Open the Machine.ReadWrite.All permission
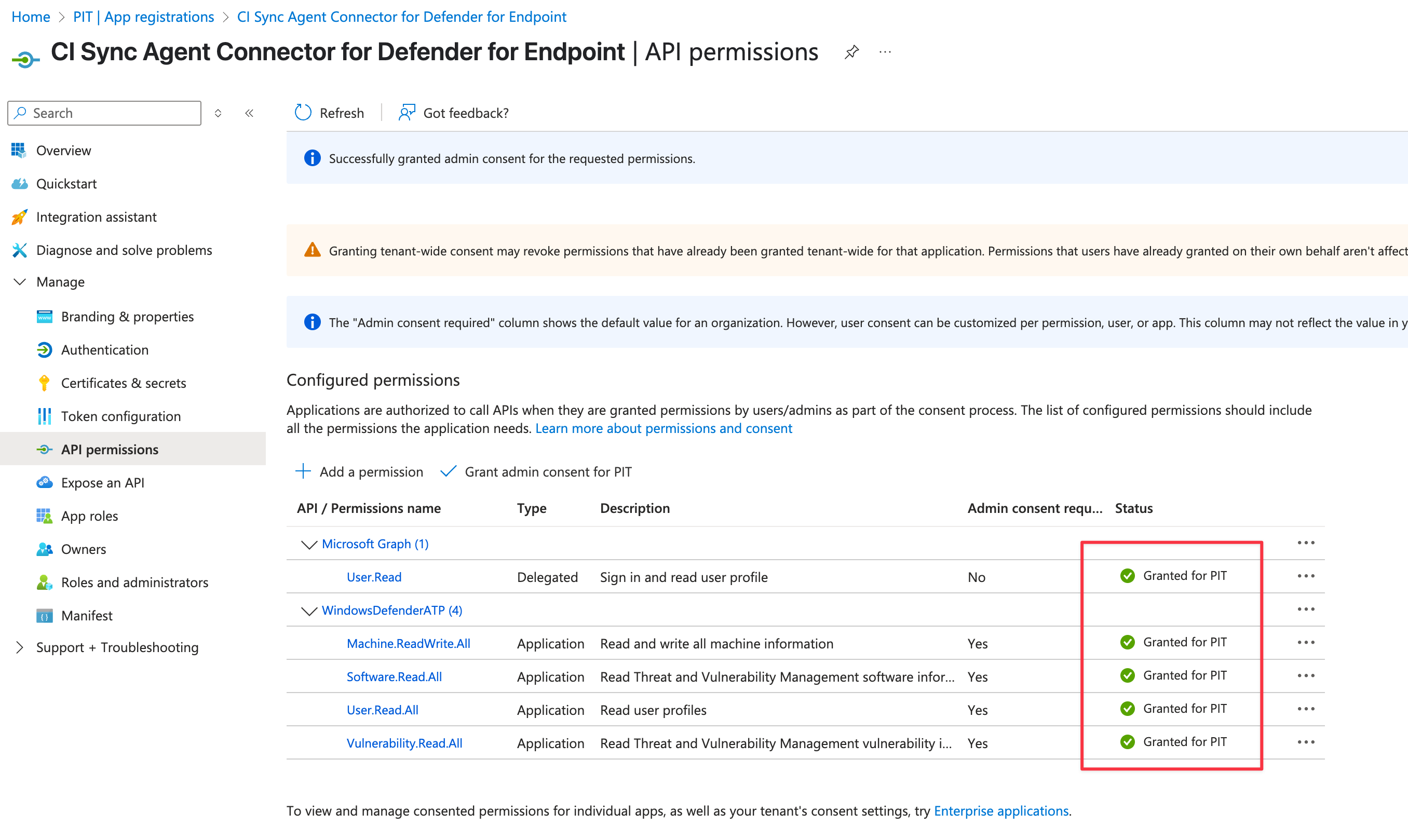Viewport: 1408px width, 840px height. pos(408,644)
